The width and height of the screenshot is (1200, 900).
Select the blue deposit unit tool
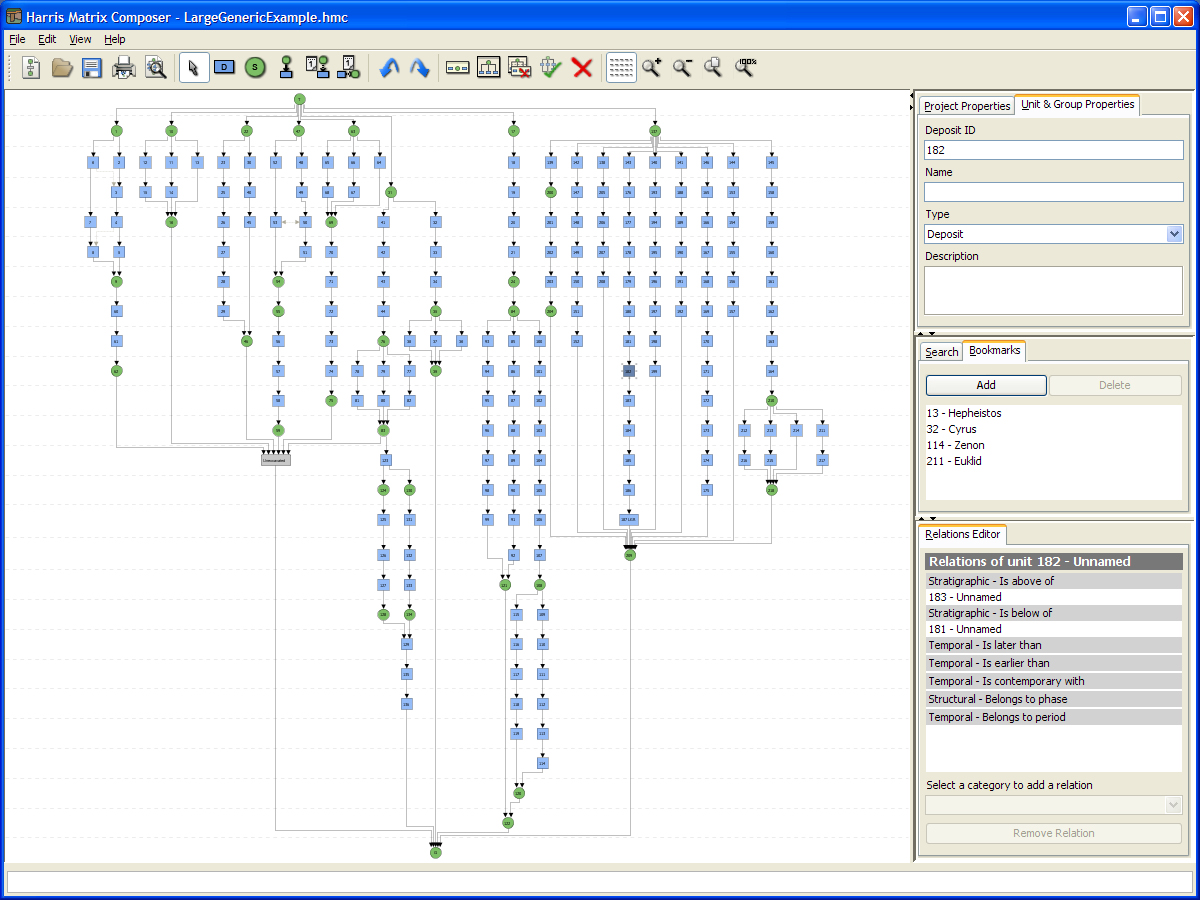pos(225,68)
